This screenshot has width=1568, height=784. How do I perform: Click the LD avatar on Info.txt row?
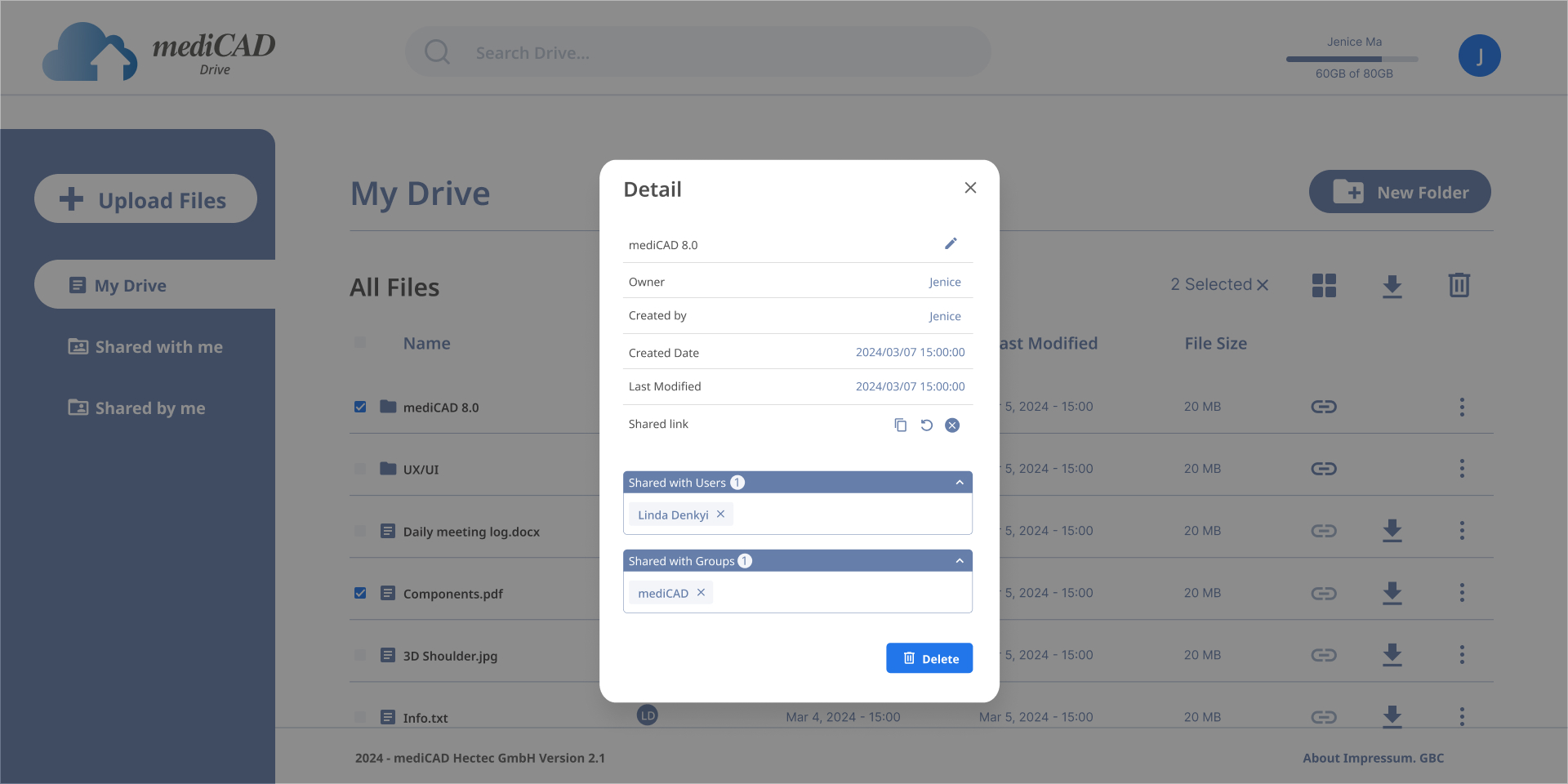(648, 715)
